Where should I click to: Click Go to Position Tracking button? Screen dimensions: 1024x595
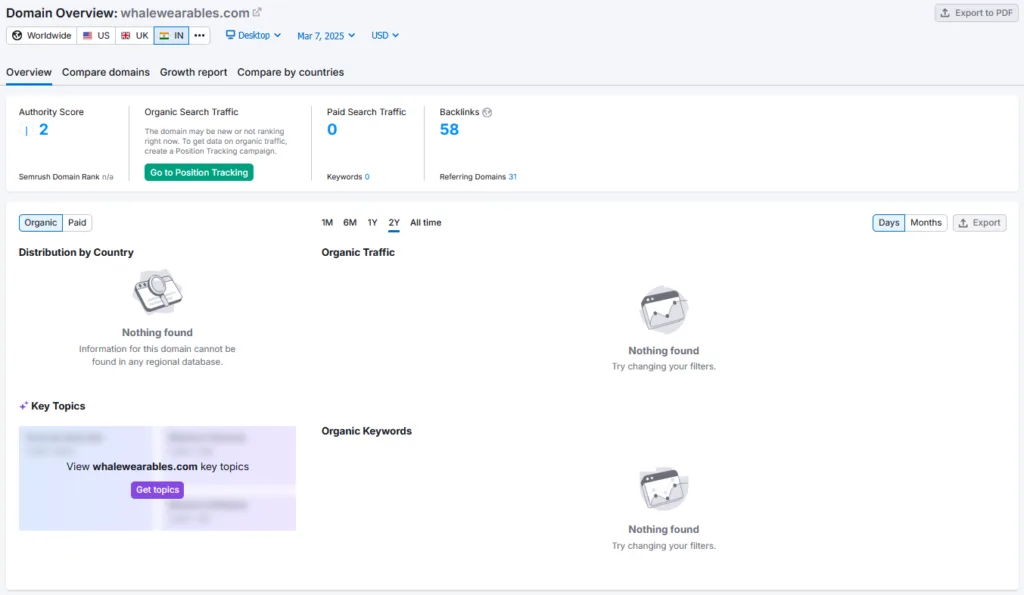click(x=199, y=172)
